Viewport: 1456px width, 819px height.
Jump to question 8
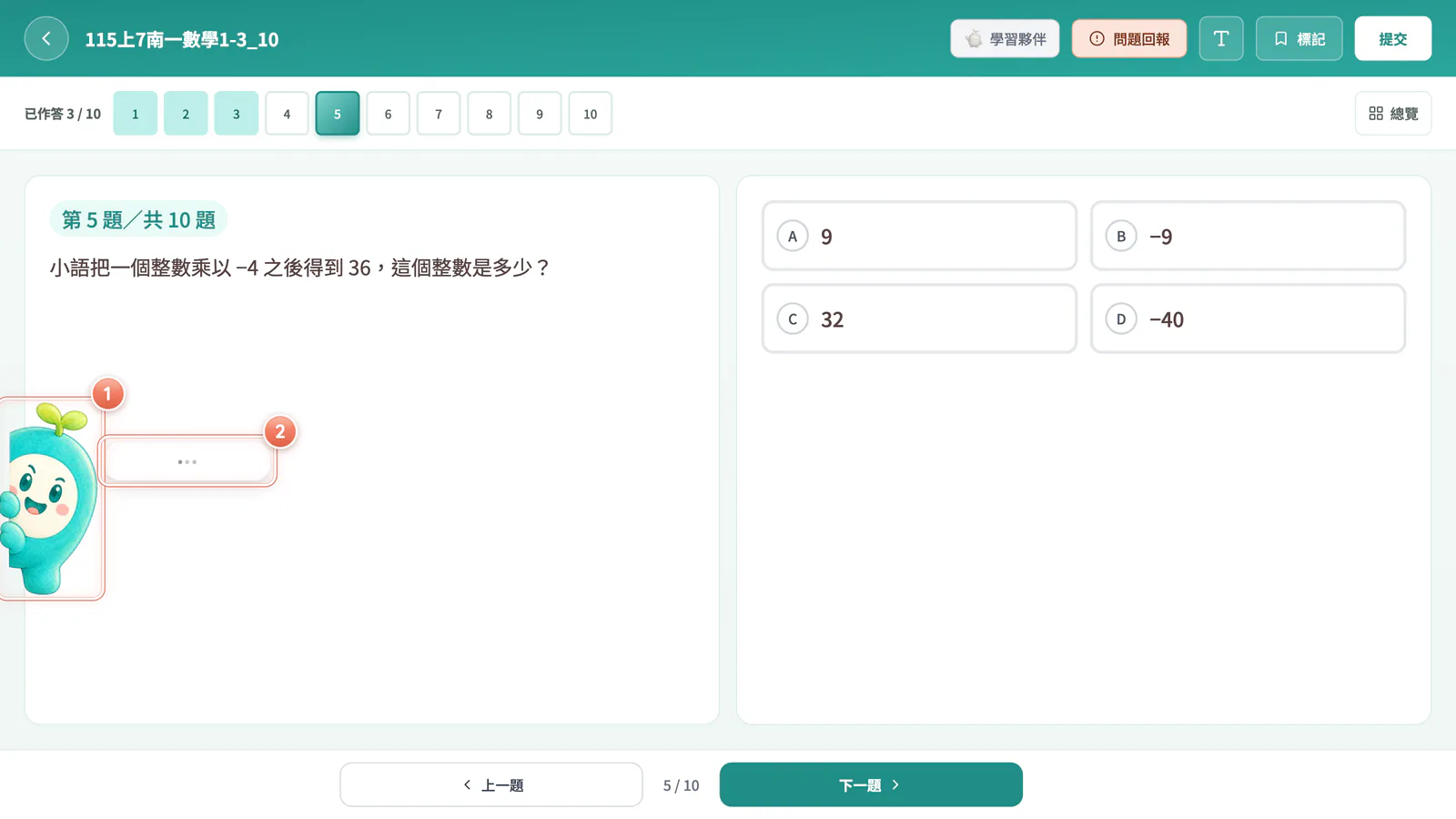pyautogui.click(x=489, y=114)
